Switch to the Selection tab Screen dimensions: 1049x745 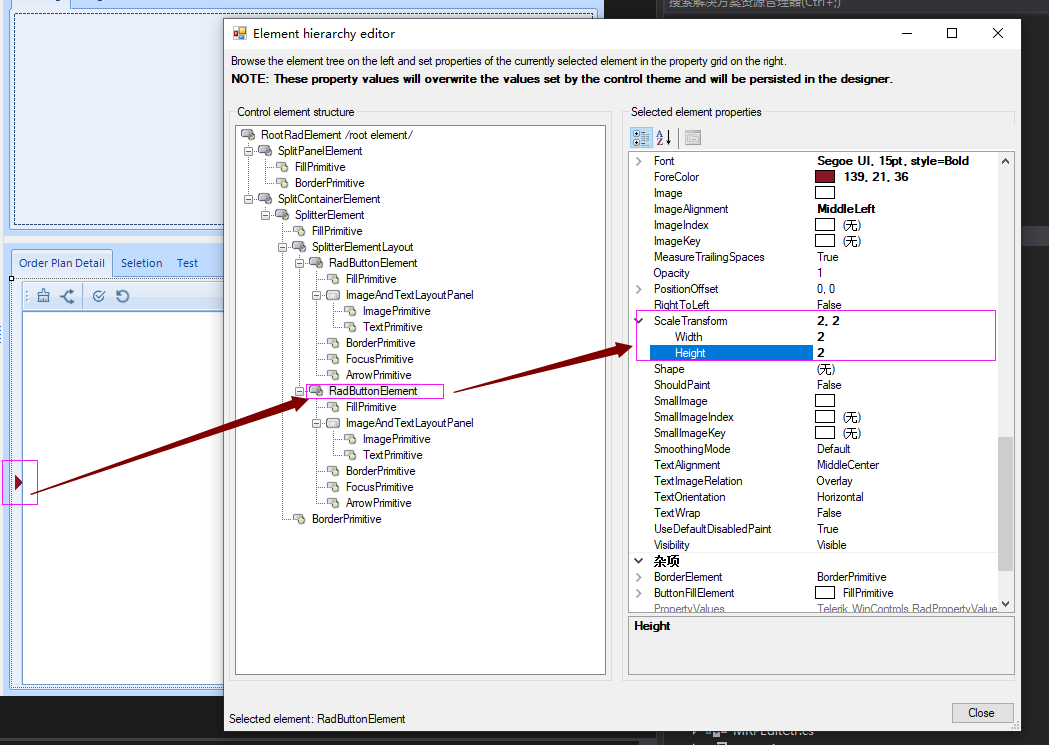point(140,263)
